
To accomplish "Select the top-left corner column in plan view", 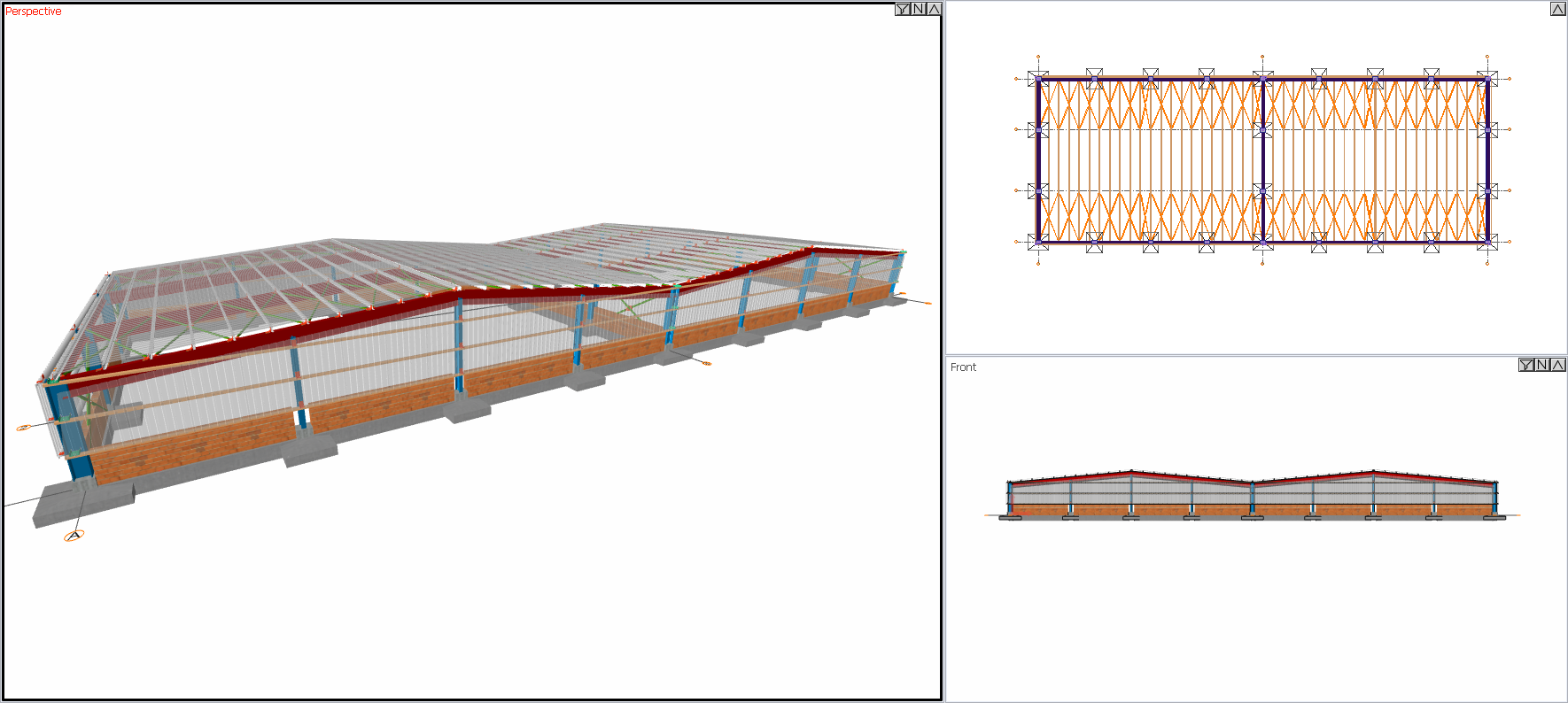I will tap(1038, 79).
